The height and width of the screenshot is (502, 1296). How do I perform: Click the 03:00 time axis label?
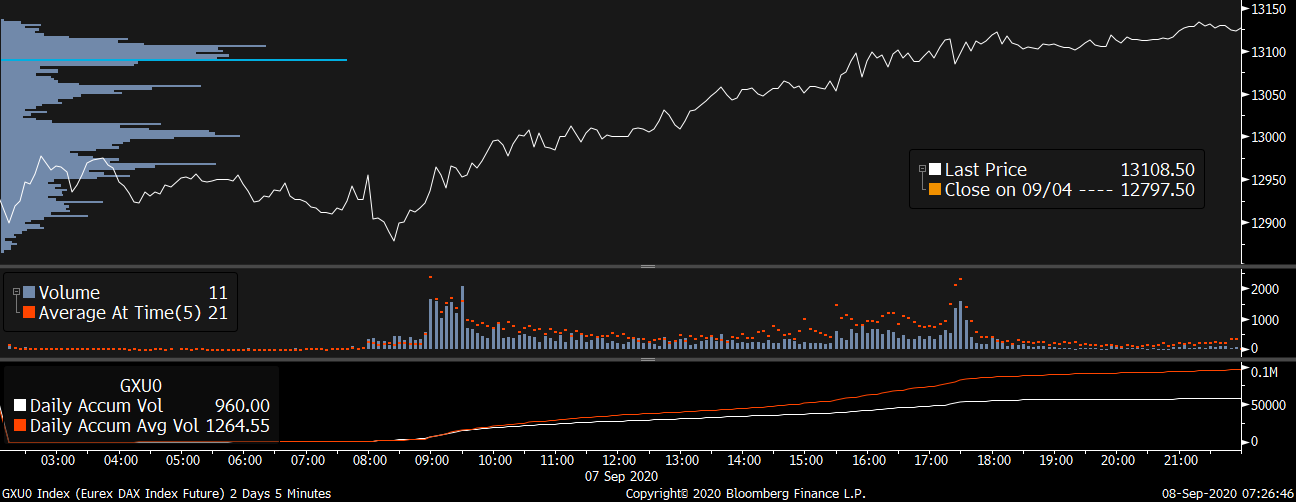(59, 461)
